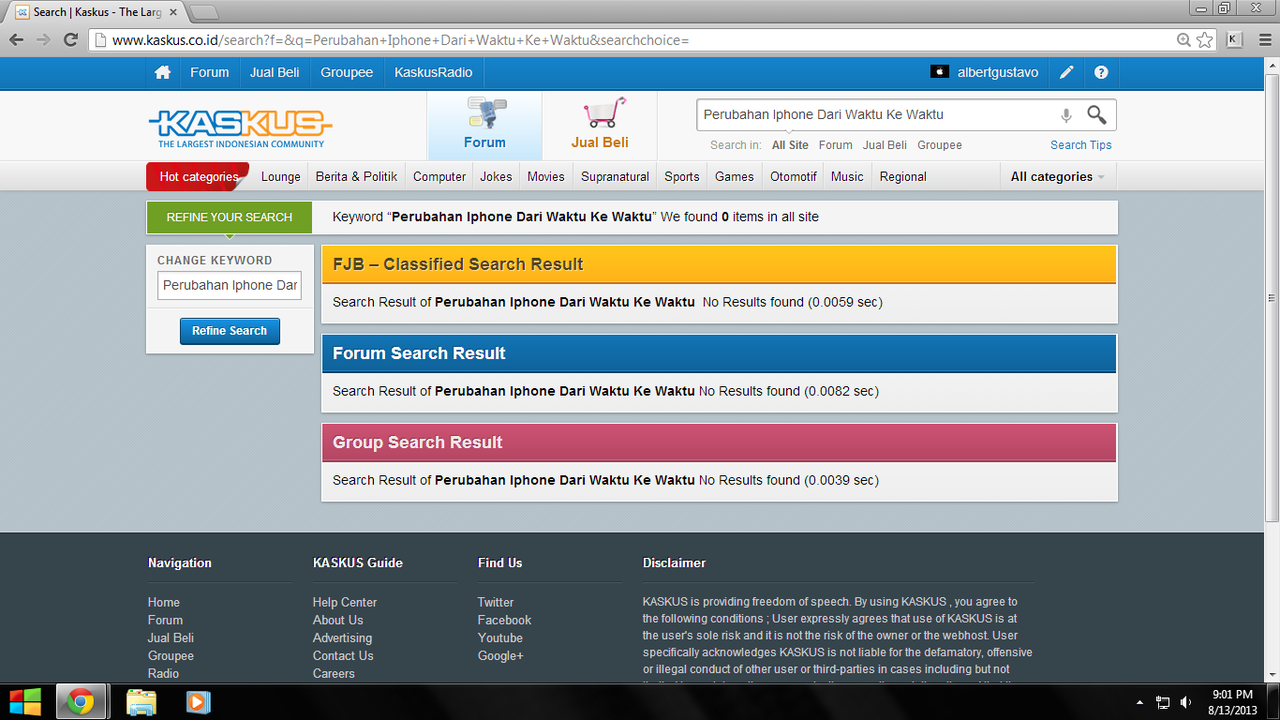Click the Change Keyword input field
This screenshot has height=720, width=1280.
coord(230,285)
